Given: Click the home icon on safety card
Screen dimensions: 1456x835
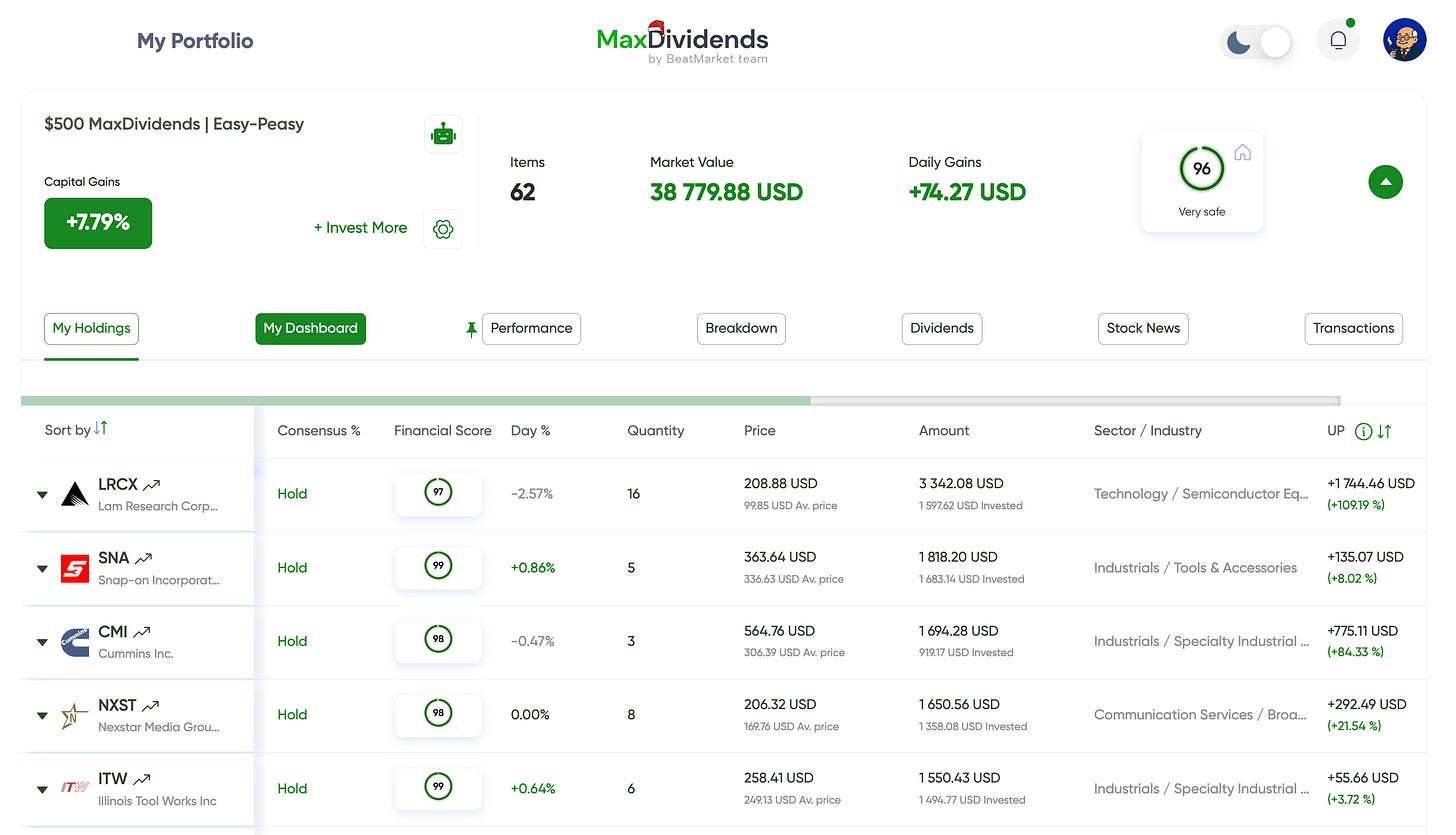Looking at the screenshot, I should pyautogui.click(x=1242, y=153).
